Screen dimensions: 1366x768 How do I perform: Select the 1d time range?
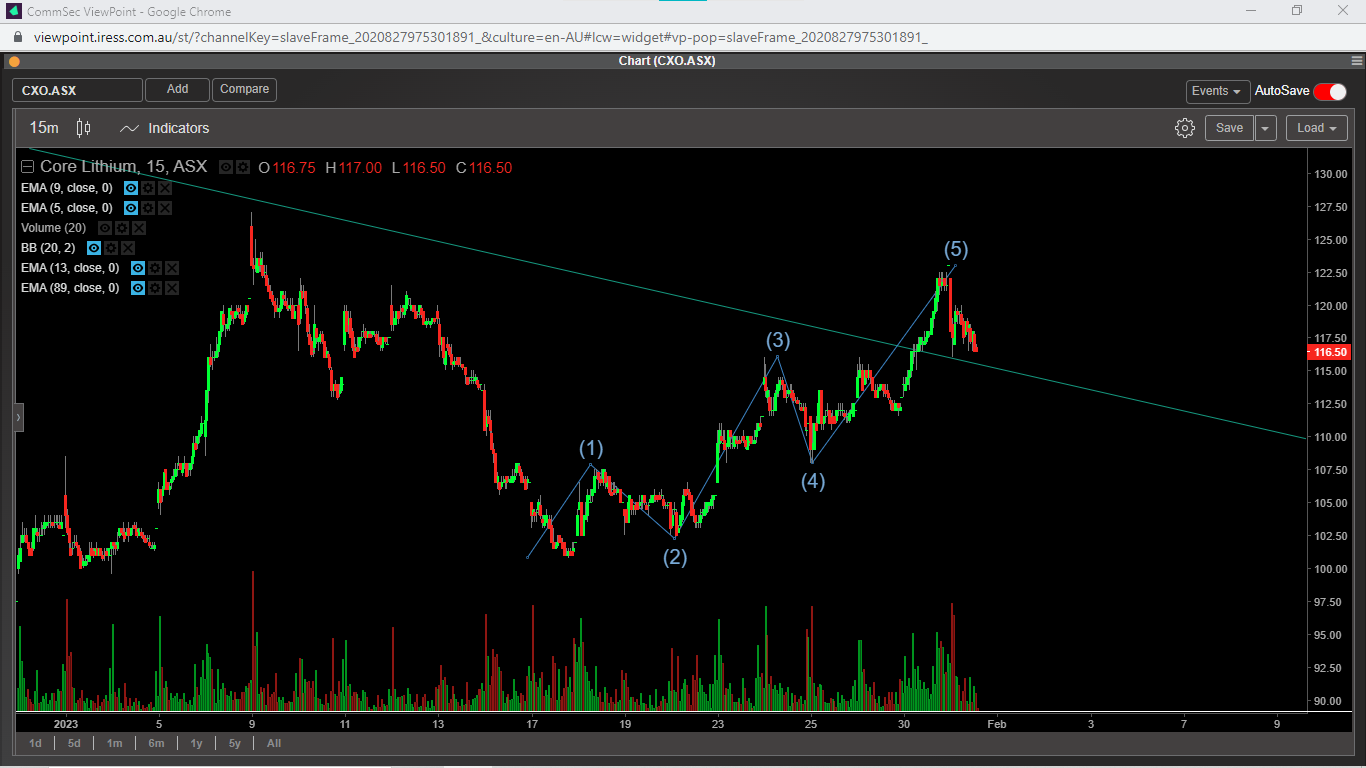tap(35, 743)
